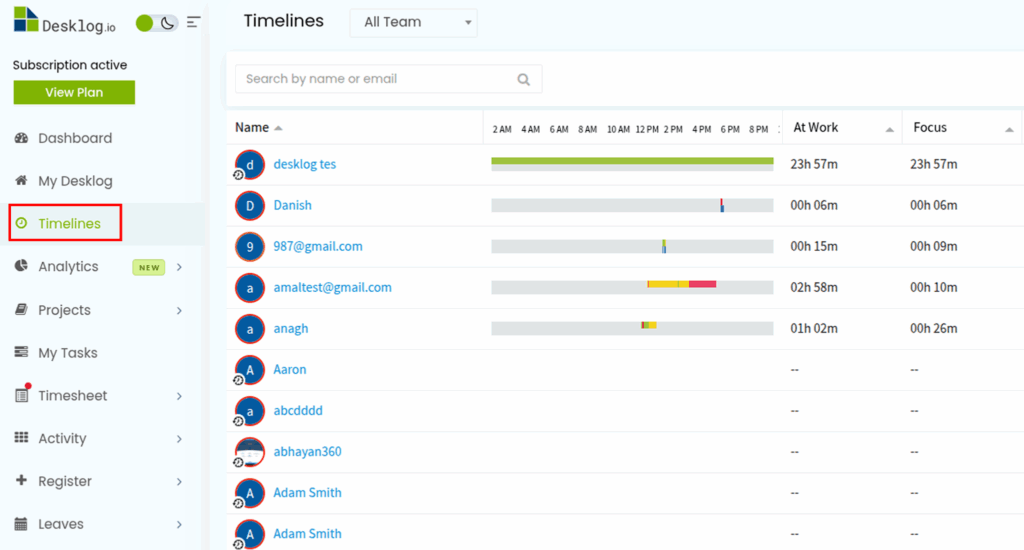Sort by the Focus column arrows
The height and width of the screenshot is (550, 1024).
click(x=1008, y=129)
